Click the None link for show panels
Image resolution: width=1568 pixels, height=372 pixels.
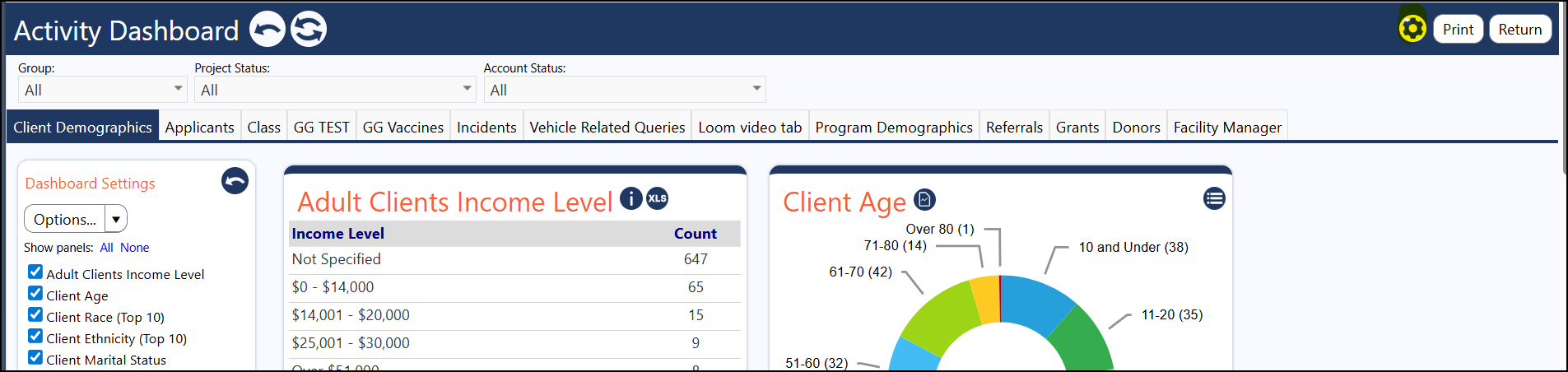click(135, 248)
